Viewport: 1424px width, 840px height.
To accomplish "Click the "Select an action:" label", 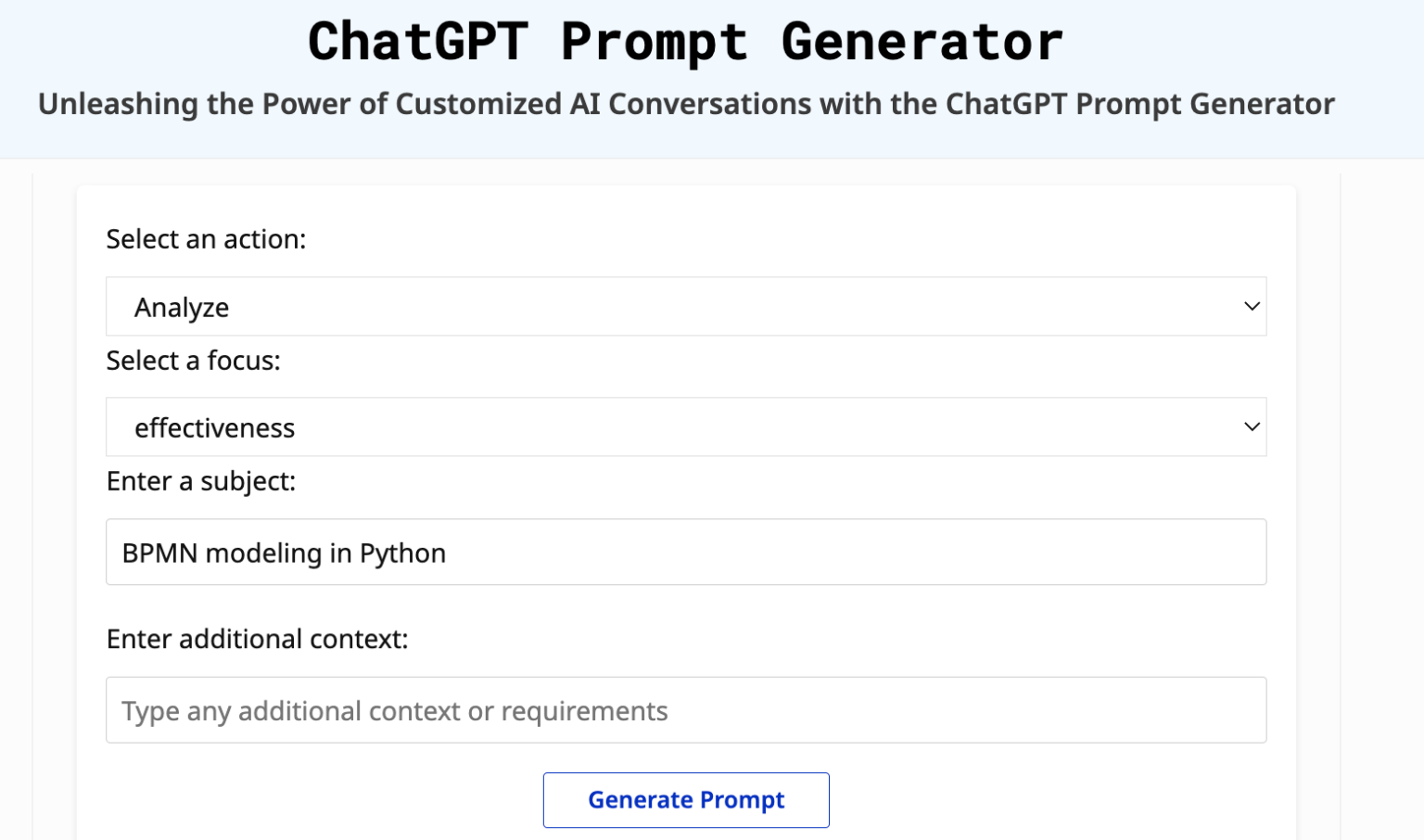I will point(206,238).
